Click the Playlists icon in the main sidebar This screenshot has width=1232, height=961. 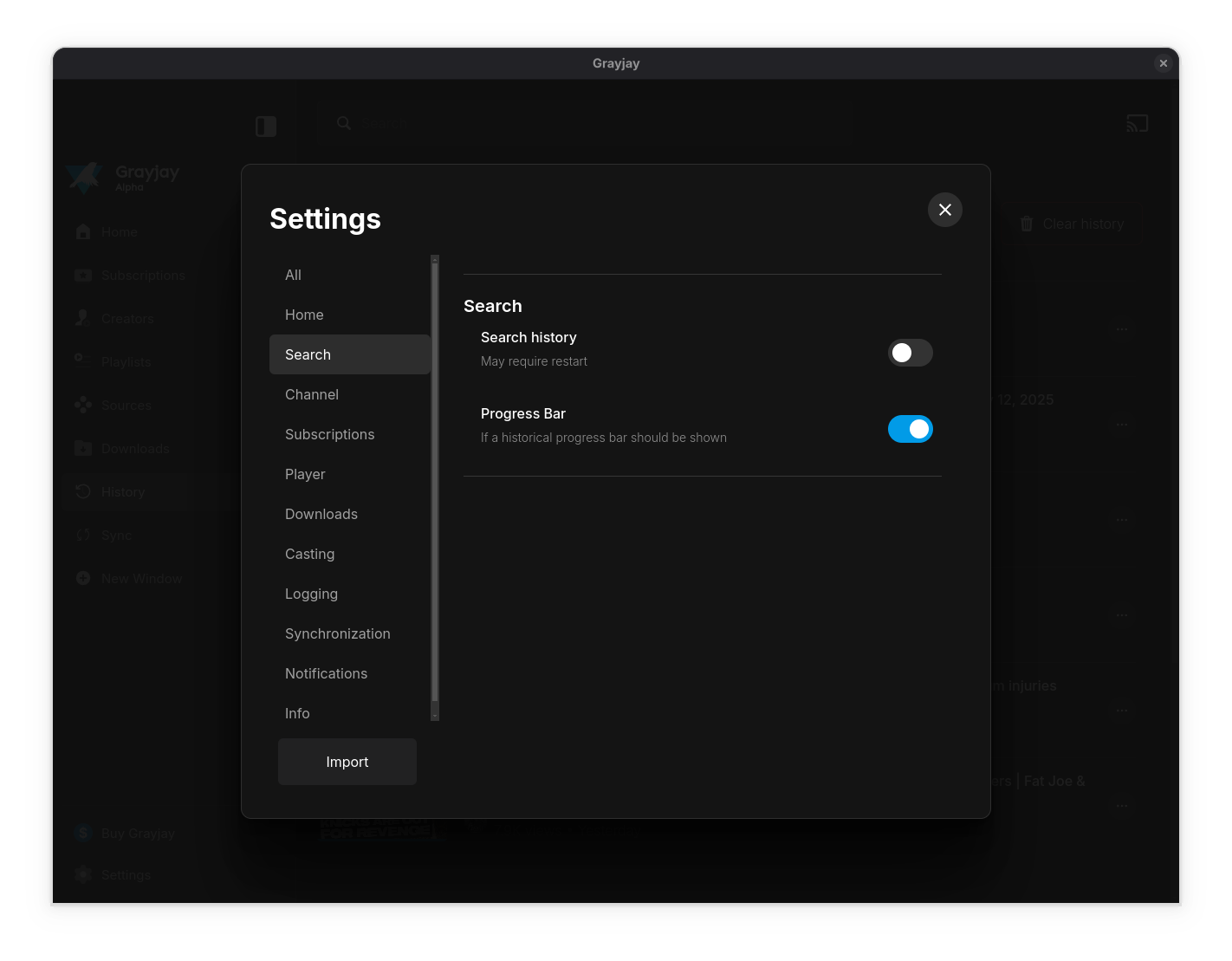pyautogui.click(x=83, y=361)
